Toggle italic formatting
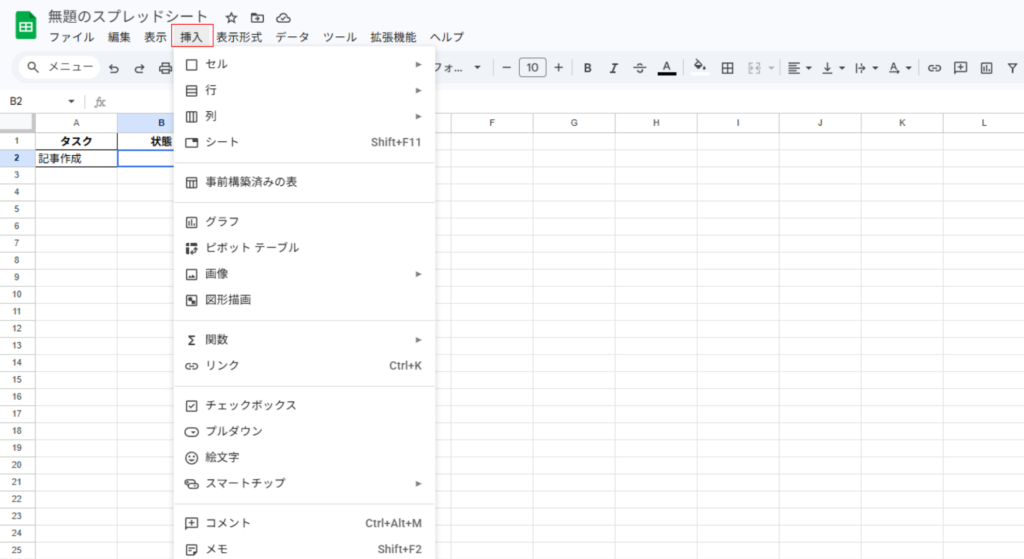 (613, 68)
